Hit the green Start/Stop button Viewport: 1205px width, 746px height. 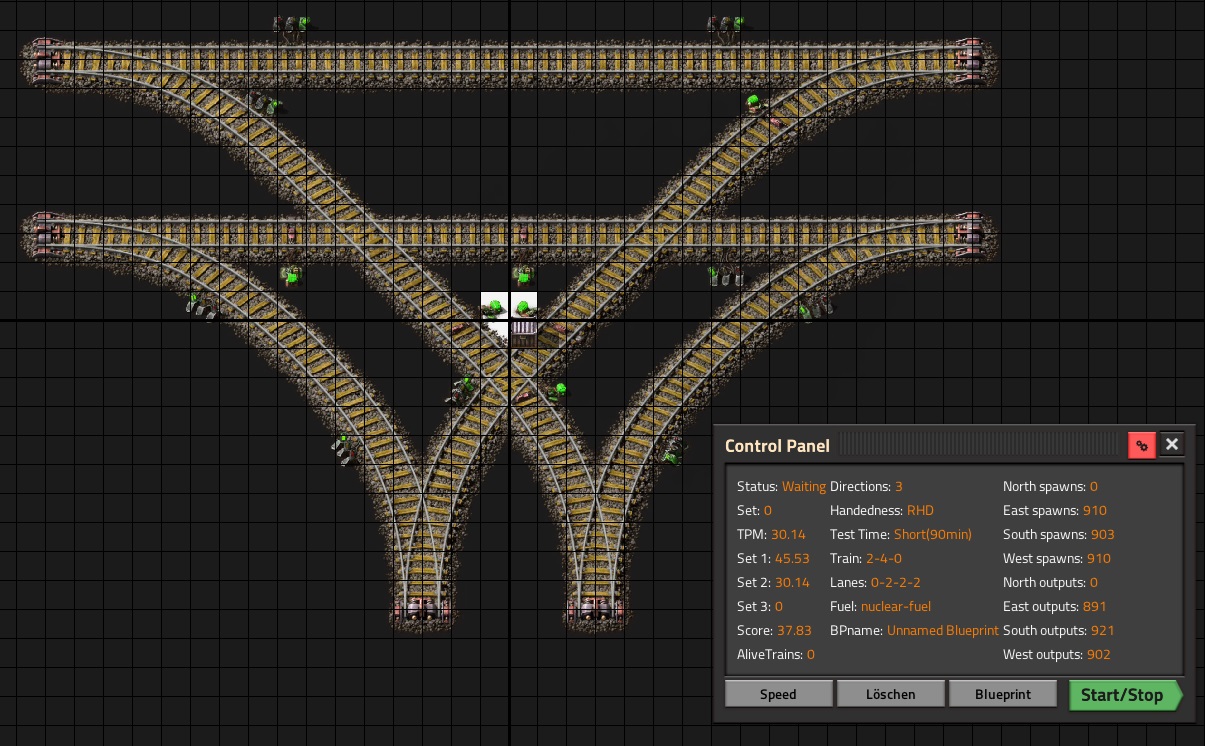(1124, 695)
